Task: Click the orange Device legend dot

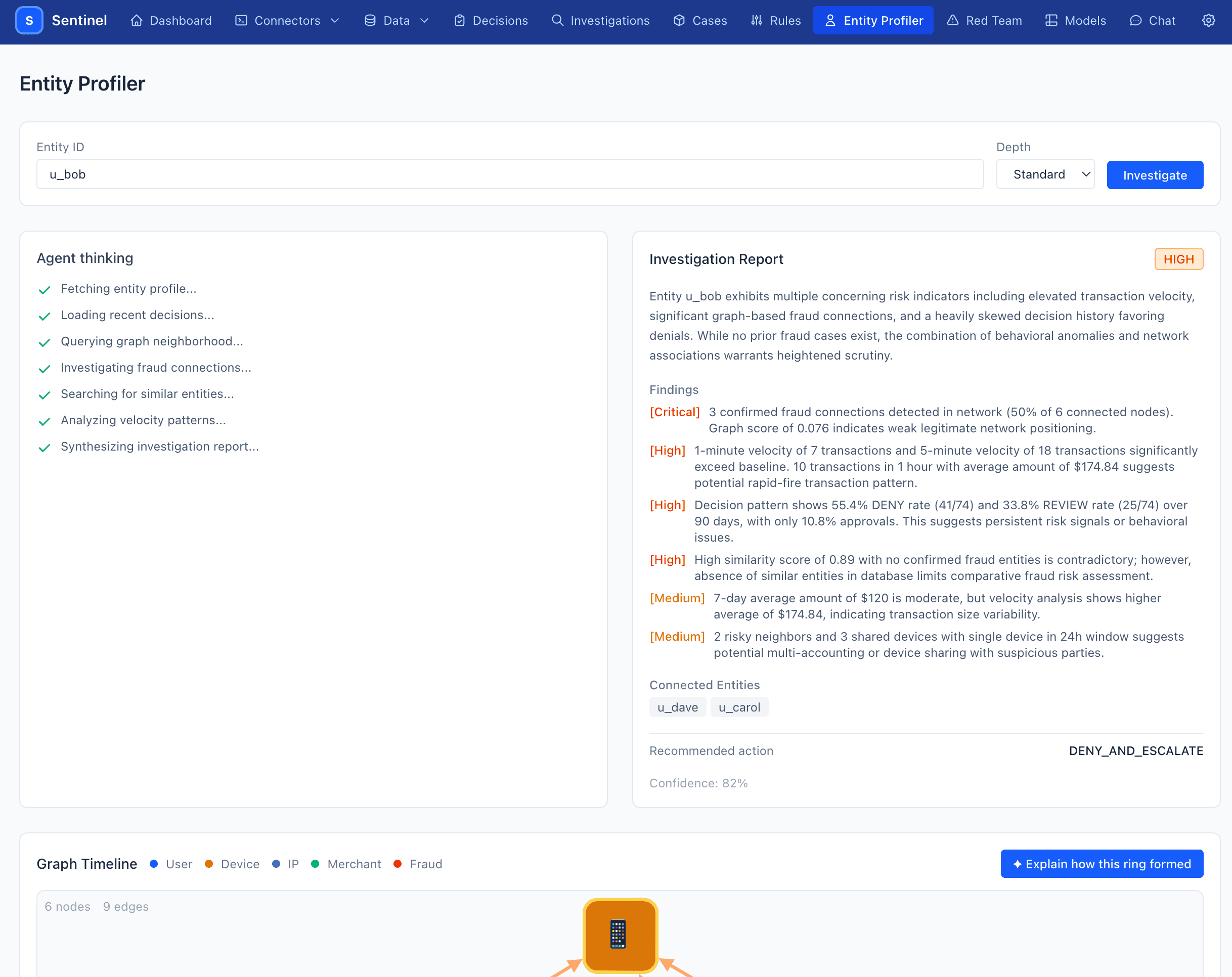Action: [209, 864]
